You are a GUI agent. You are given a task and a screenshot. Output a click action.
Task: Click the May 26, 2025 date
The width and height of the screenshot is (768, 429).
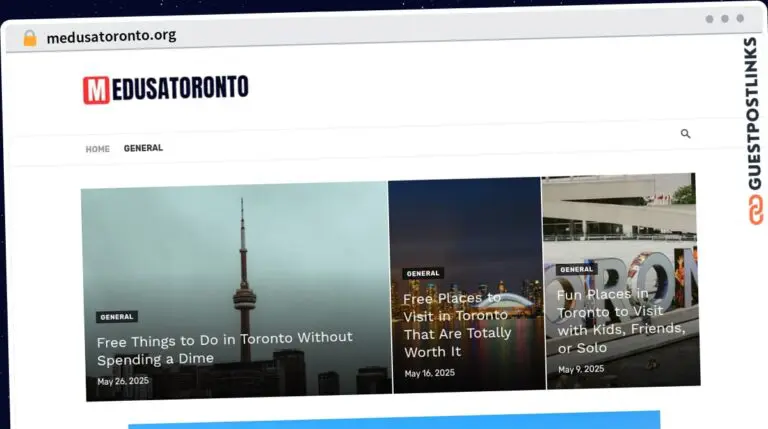123,381
